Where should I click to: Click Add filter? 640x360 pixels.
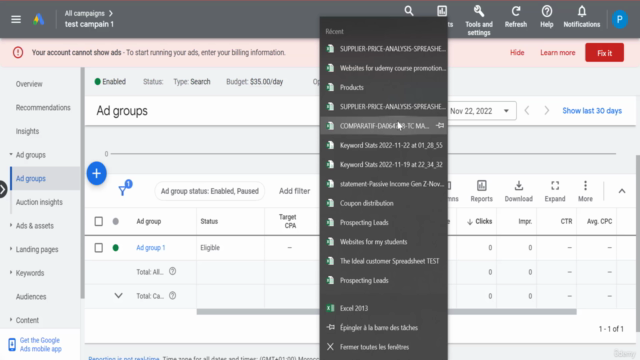(x=294, y=191)
